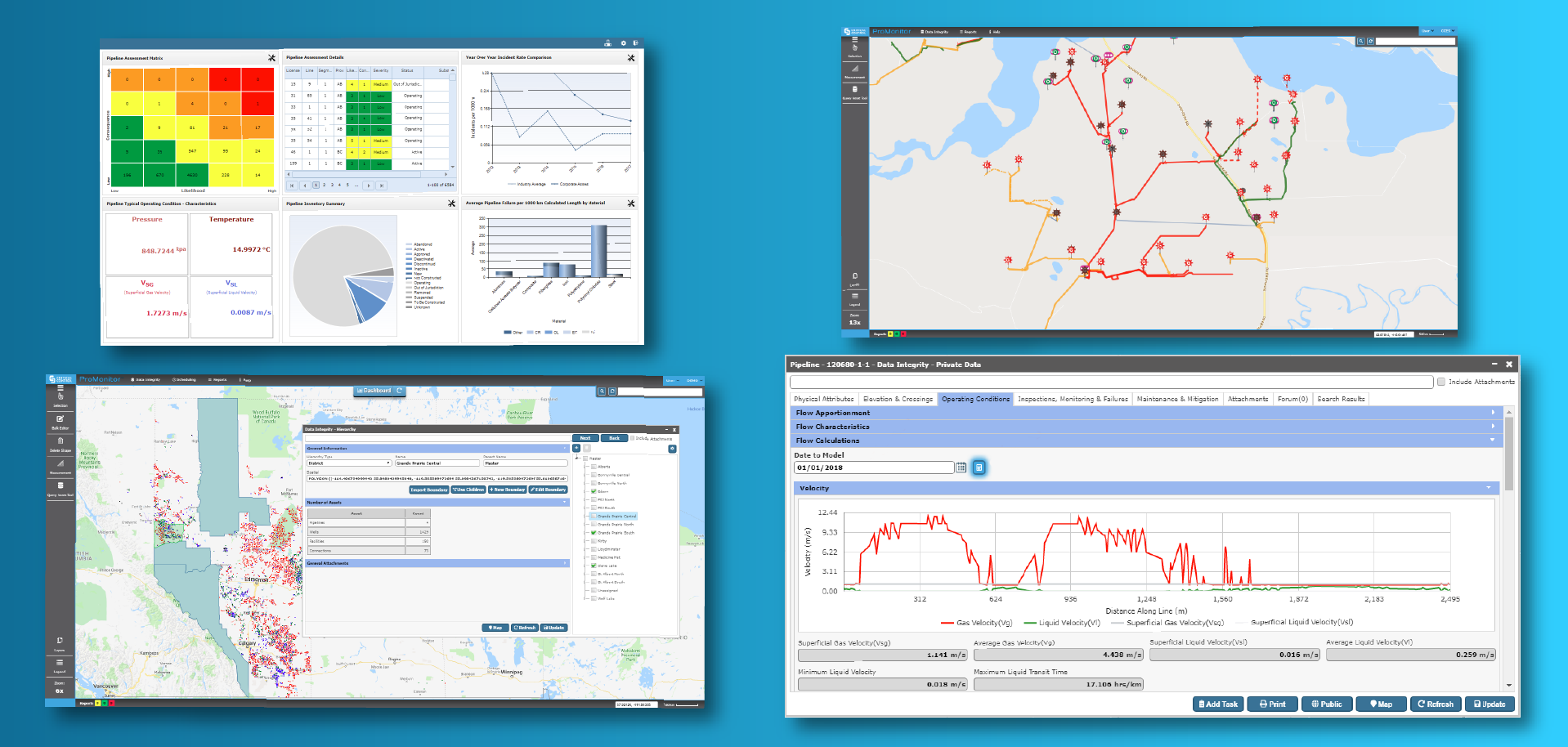This screenshot has height=747, width=1568.
Task: Click Import Boundary button
Action: (x=429, y=490)
